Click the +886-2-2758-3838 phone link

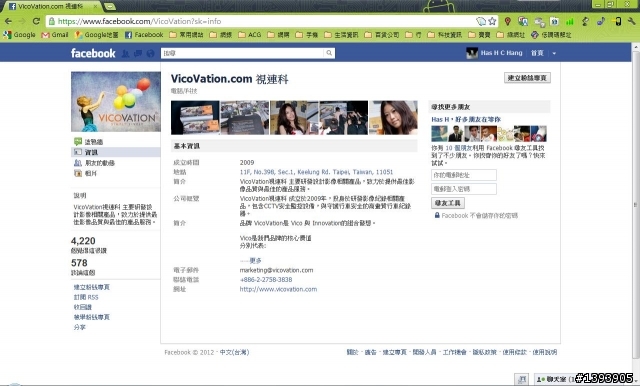click(x=266, y=280)
